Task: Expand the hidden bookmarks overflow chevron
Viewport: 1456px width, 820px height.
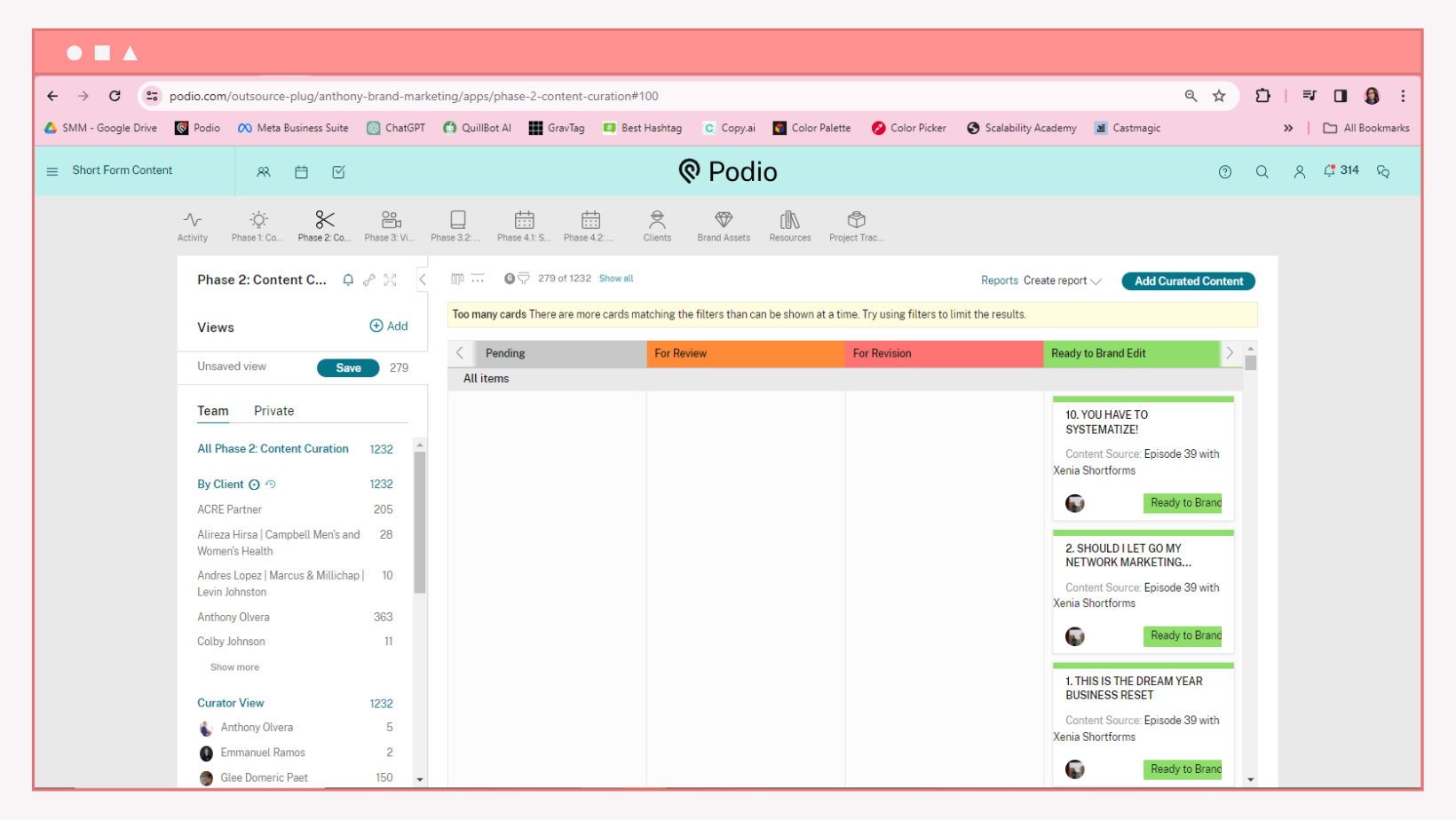Action: click(1288, 128)
